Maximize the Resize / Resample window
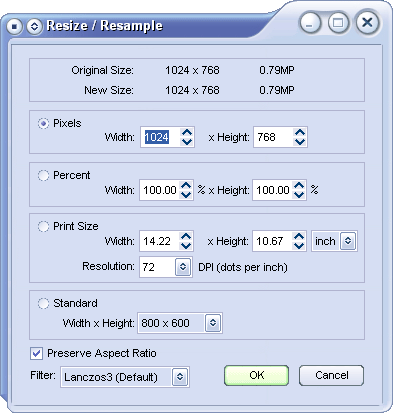Viewport: 393px width, 413px height. (x=338, y=23)
